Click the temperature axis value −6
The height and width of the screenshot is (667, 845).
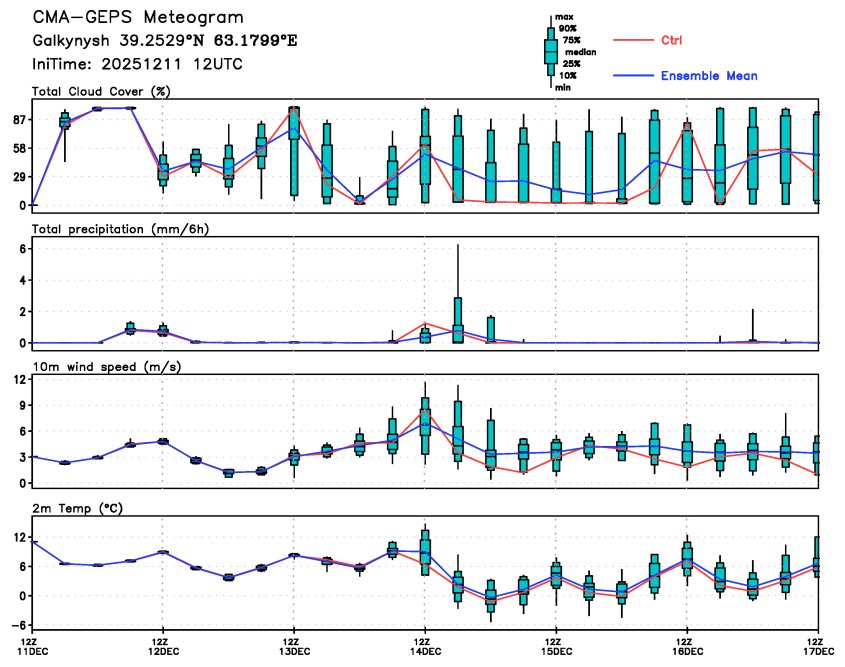18,625
